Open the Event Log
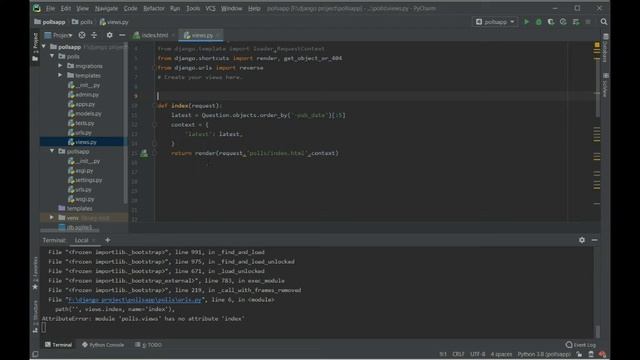The height and width of the screenshot is (360, 640). pyautogui.click(x=580, y=345)
